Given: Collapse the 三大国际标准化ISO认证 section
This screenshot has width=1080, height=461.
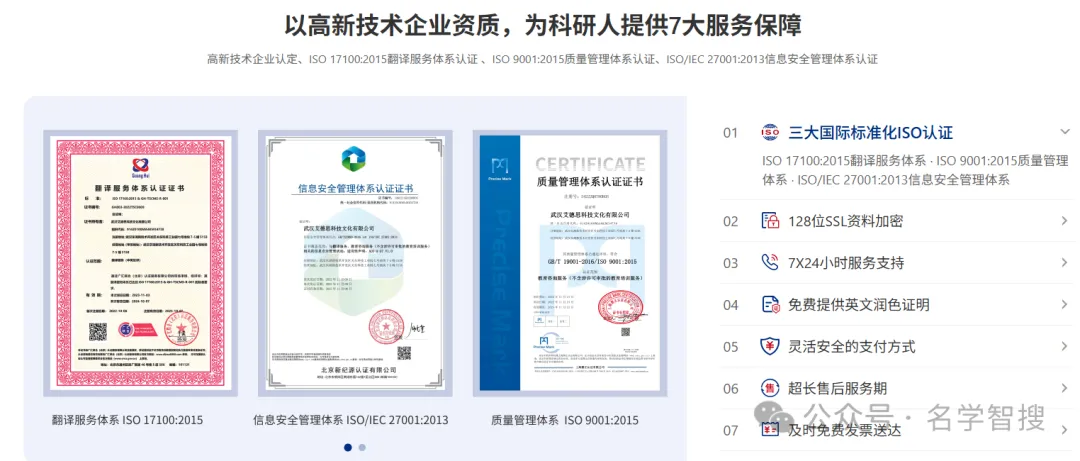Looking at the screenshot, I should (x=1065, y=132).
